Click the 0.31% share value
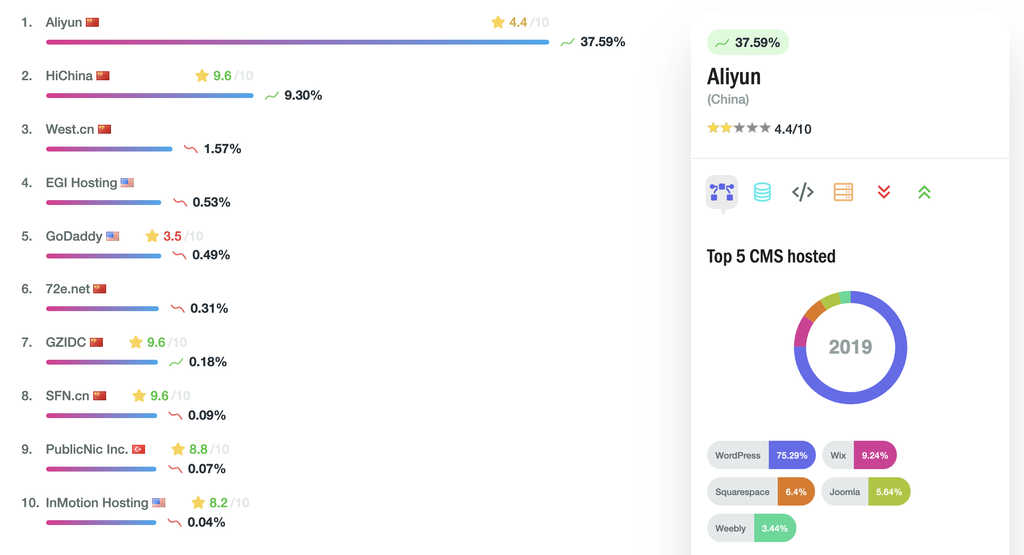 click(x=209, y=308)
